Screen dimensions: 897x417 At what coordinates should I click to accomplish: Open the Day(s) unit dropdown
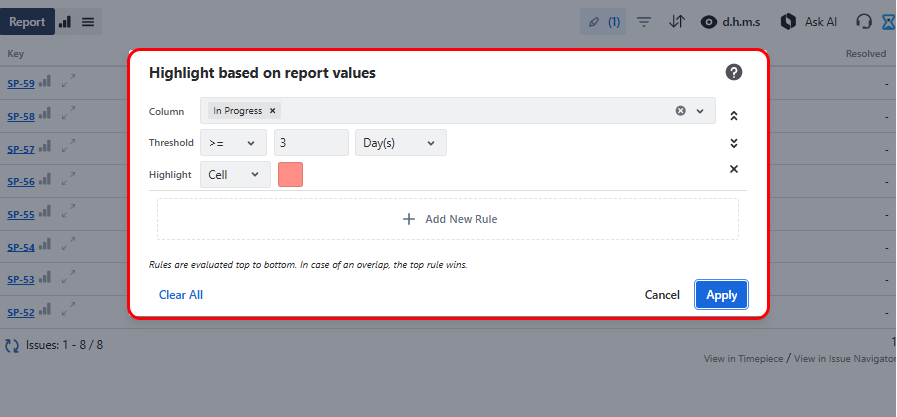[400, 143]
